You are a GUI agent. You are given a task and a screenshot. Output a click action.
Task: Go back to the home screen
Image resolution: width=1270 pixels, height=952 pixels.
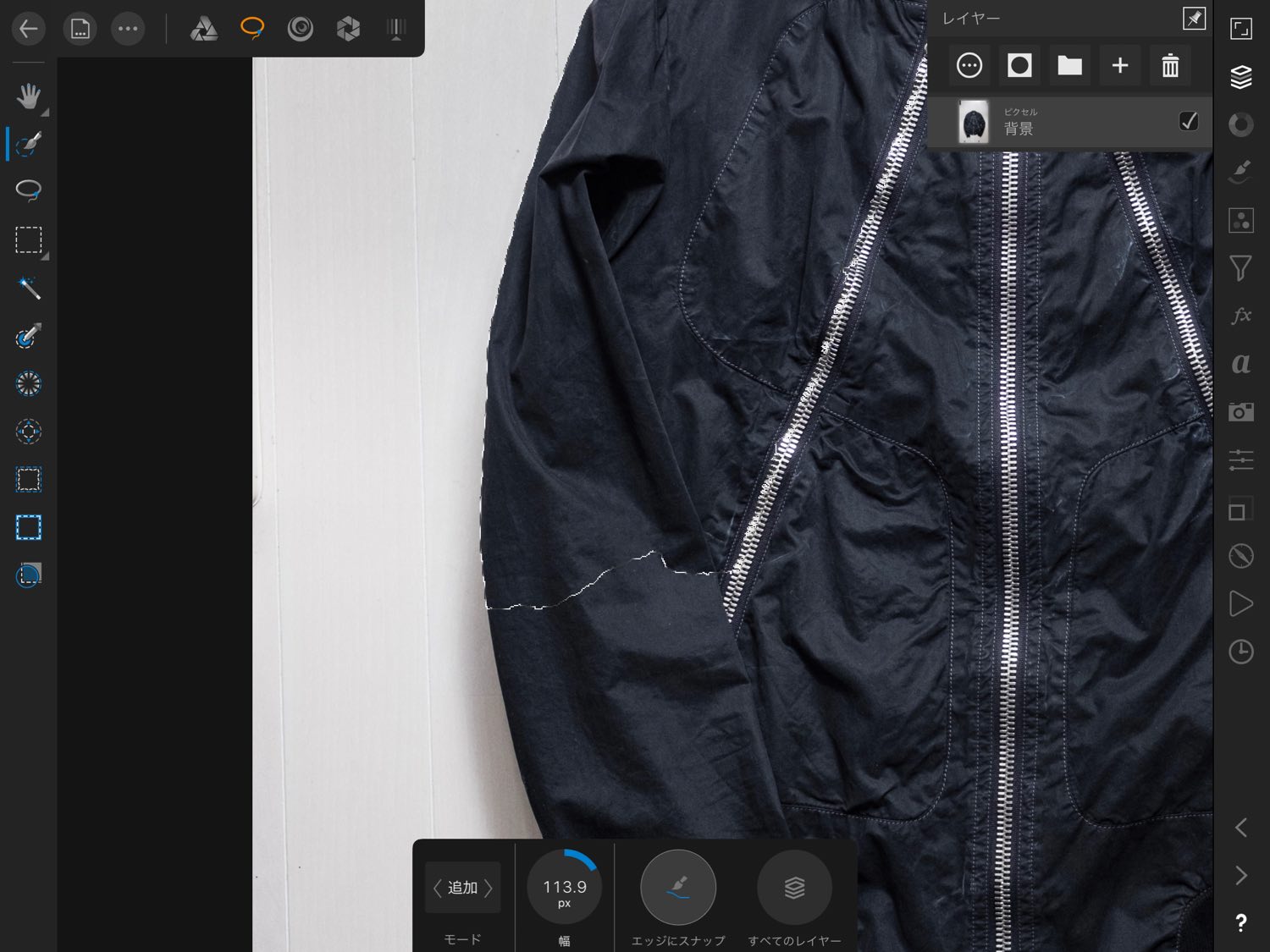[28, 30]
